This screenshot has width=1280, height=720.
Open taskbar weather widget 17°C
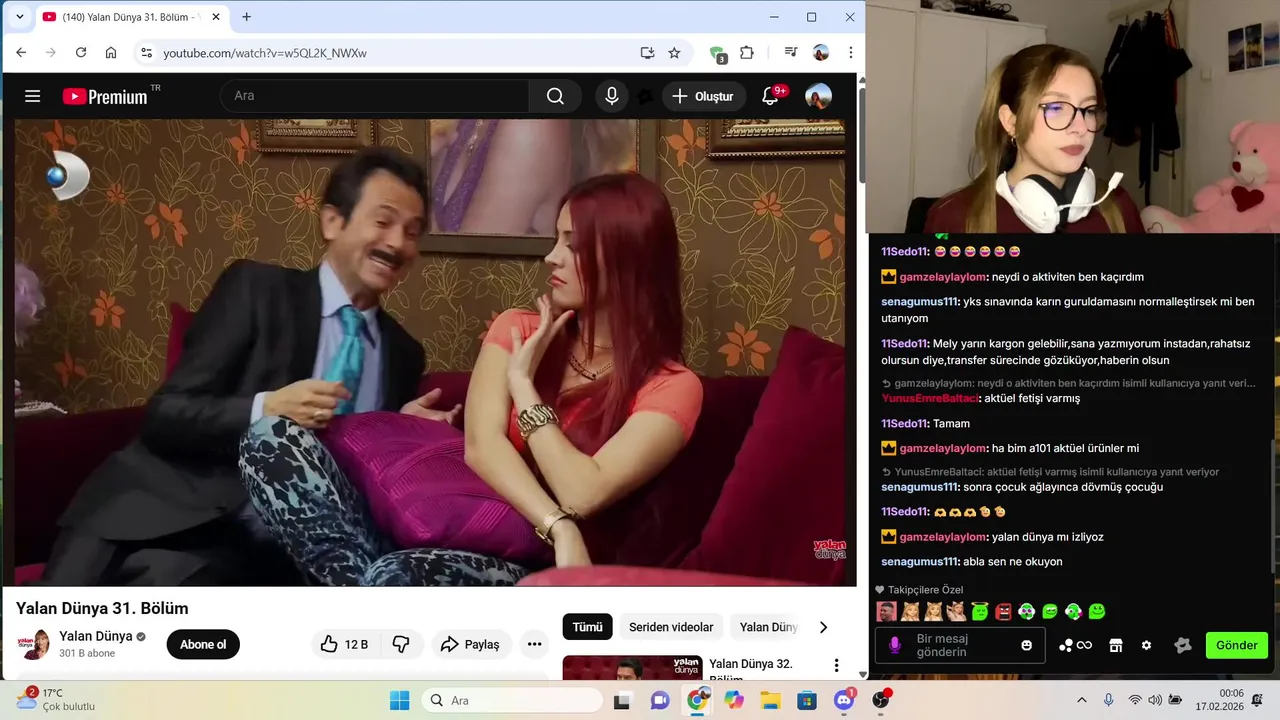tap(55, 699)
